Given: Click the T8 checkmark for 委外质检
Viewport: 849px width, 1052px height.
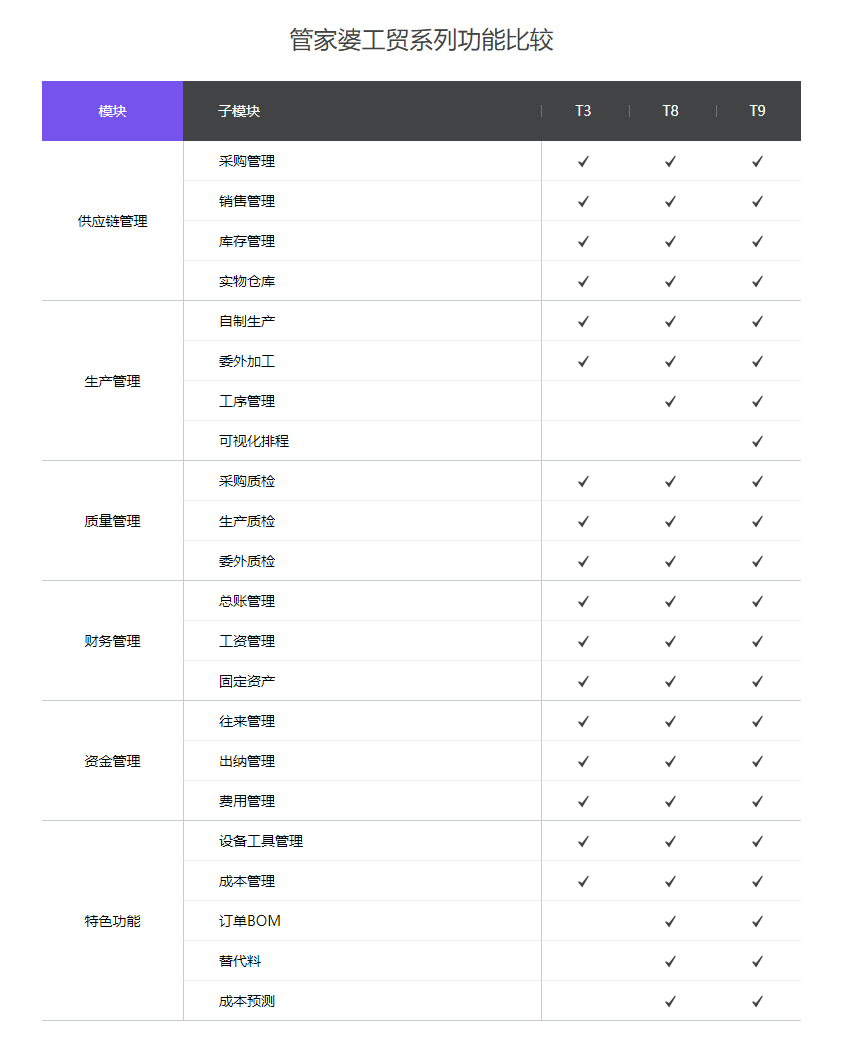Looking at the screenshot, I should pyautogui.click(x=670, y=562).
